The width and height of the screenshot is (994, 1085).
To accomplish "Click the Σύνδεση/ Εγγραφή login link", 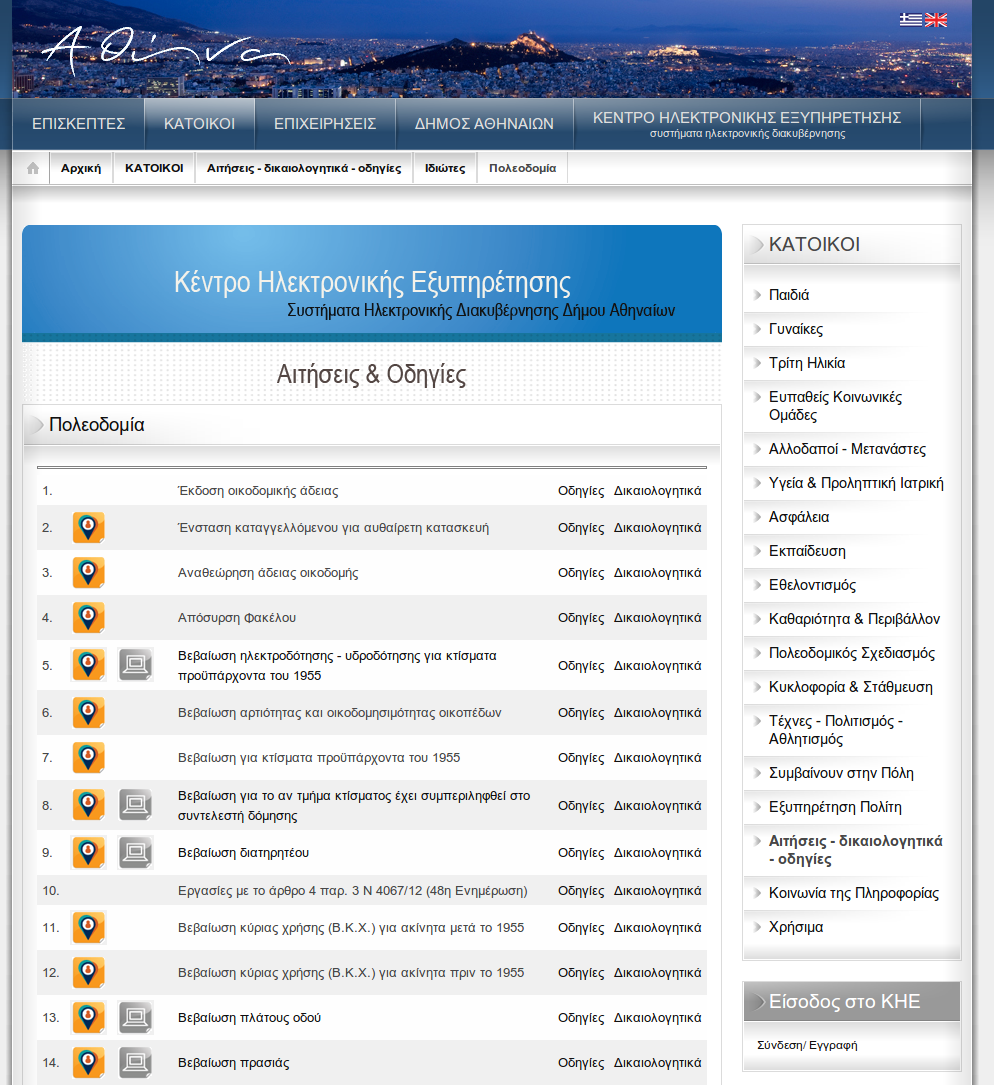I will point(807,1045).
